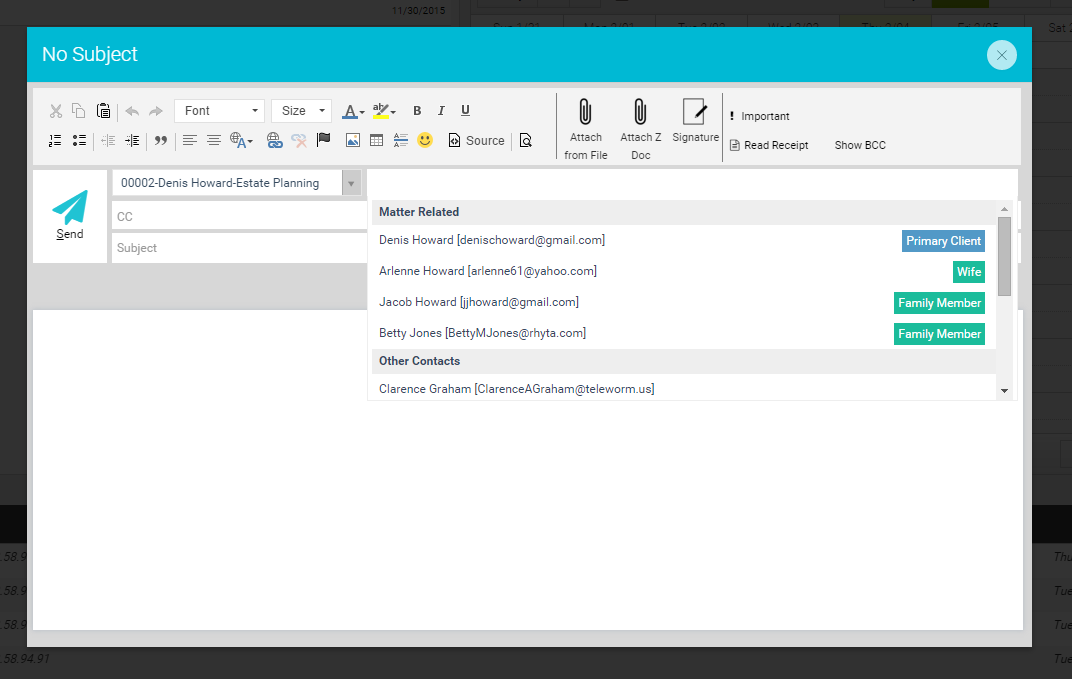Click the recipient To field
Image resolution: width=1072 pixels, height=679 pixels.
(692, 184)
